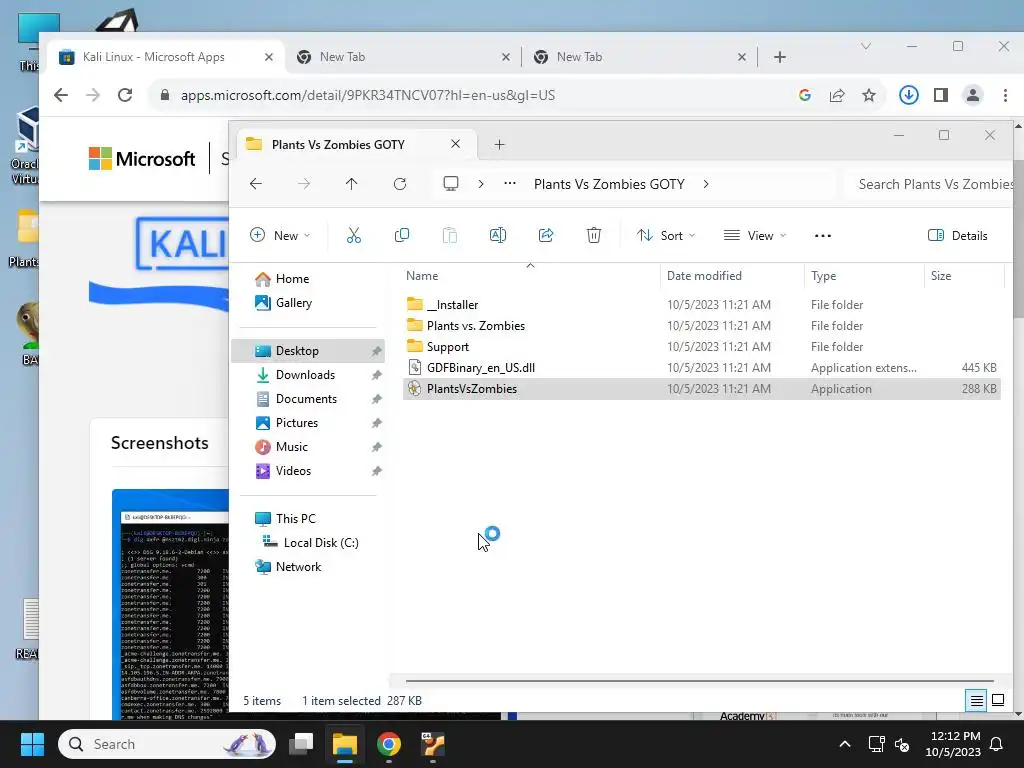Bookmark this page with star icon
This screenshot has width=1024, height=768.
(869, 95)
